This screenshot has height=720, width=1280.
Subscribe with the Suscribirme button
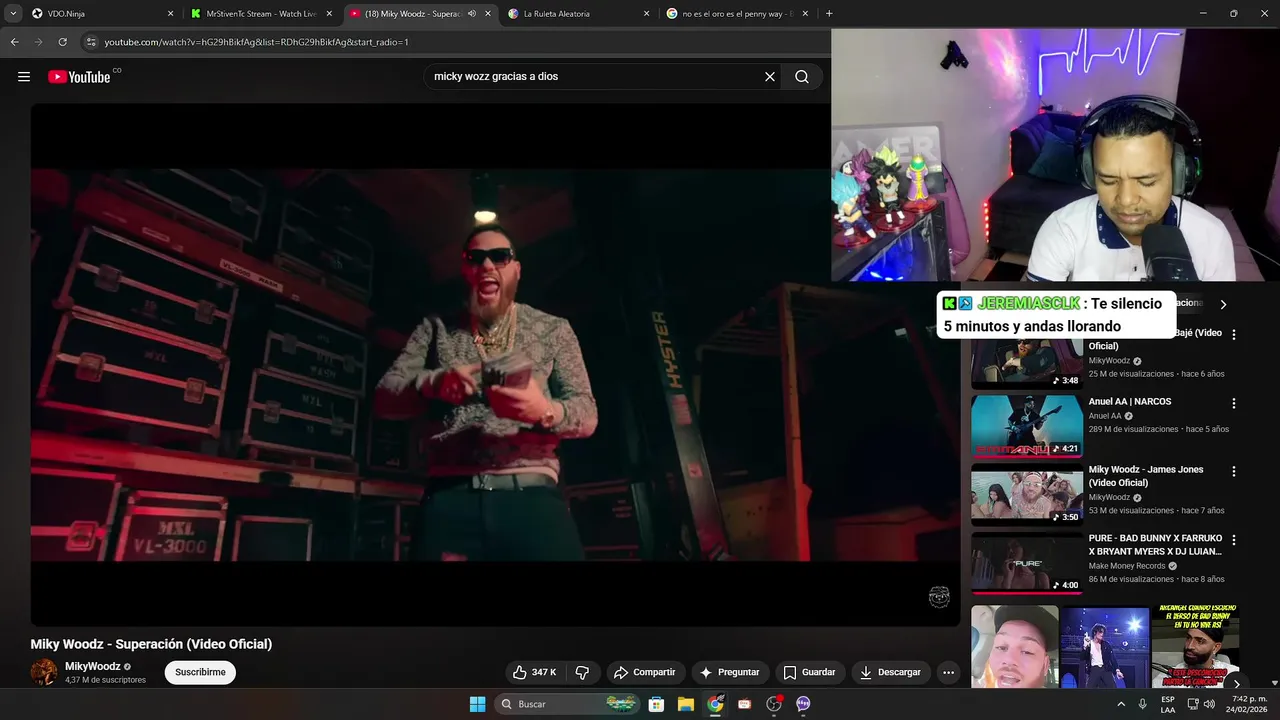pyautogui.click(x=200, y=672)
